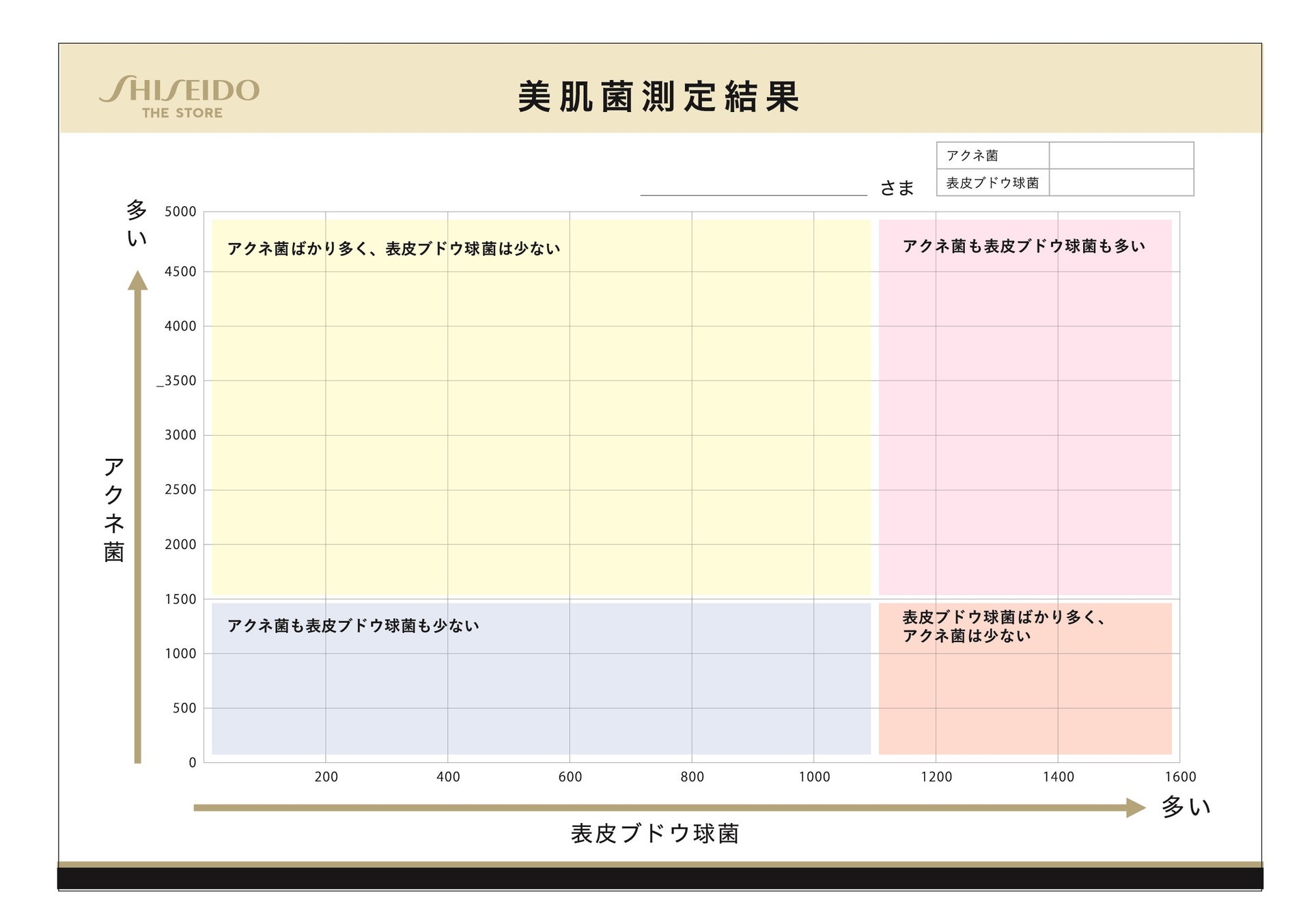The width and height of the screenshot is (1316, 922).
Task: Click the 表皮ブドウ球菌 value input cell
Action: 1121,182
